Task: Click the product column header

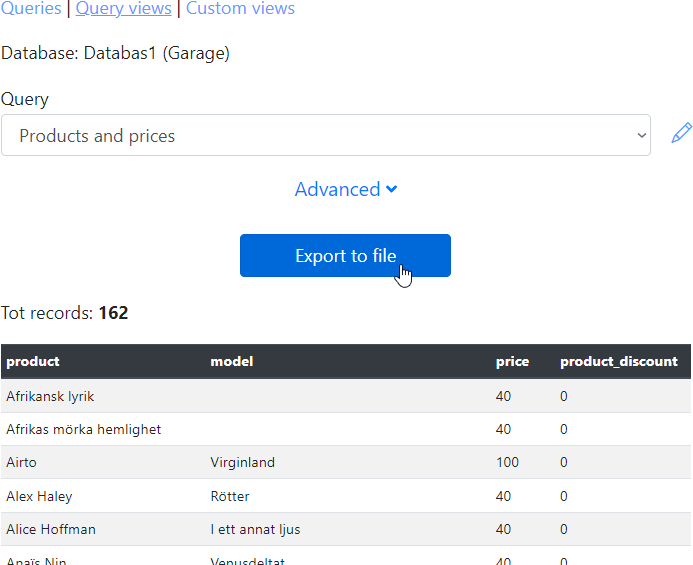Action: point(33,362)
